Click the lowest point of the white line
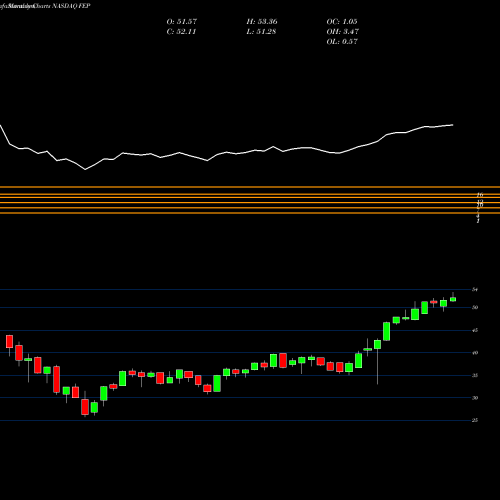 coord(85,170)
